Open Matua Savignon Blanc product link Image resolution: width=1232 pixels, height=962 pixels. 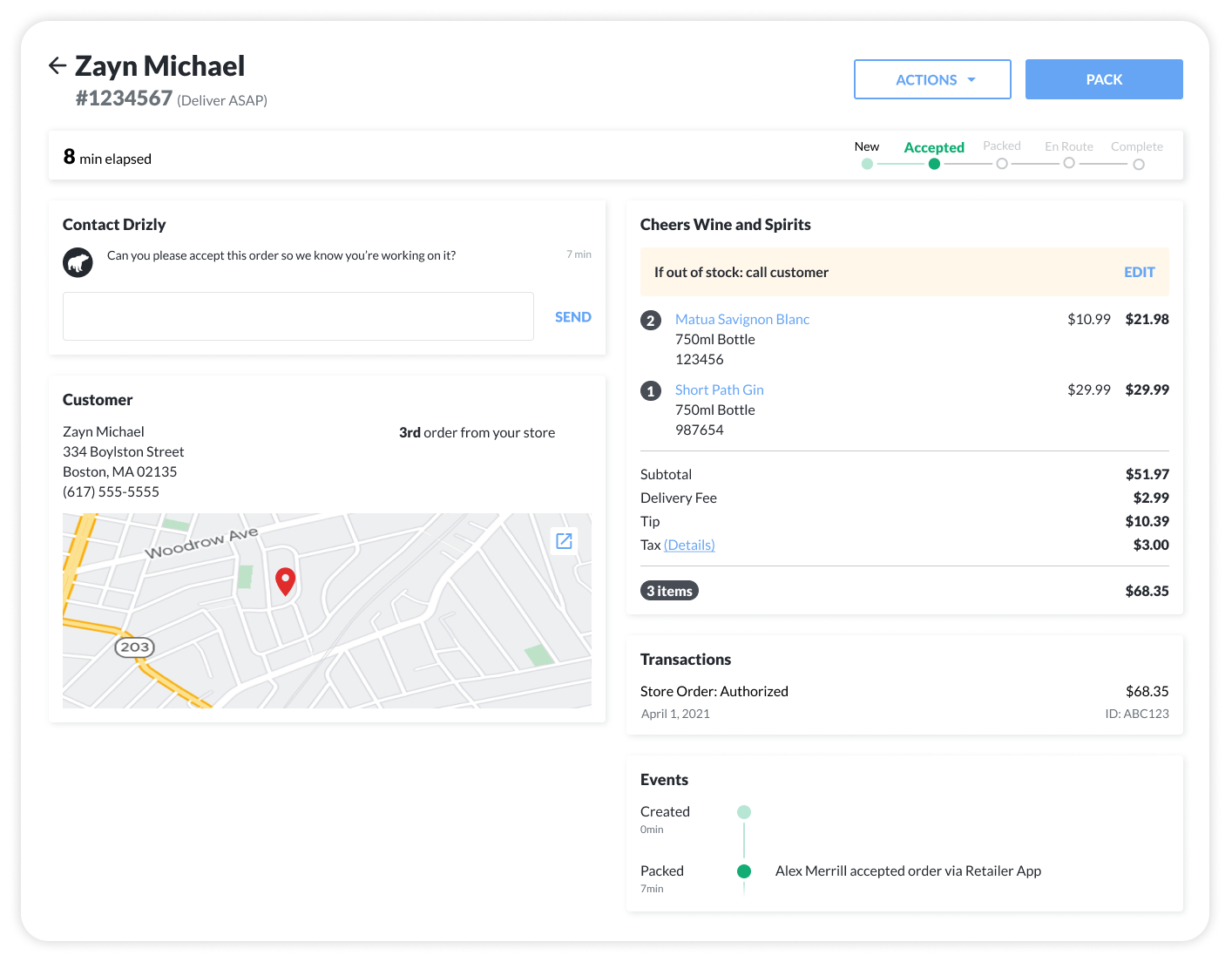(742, 319)
